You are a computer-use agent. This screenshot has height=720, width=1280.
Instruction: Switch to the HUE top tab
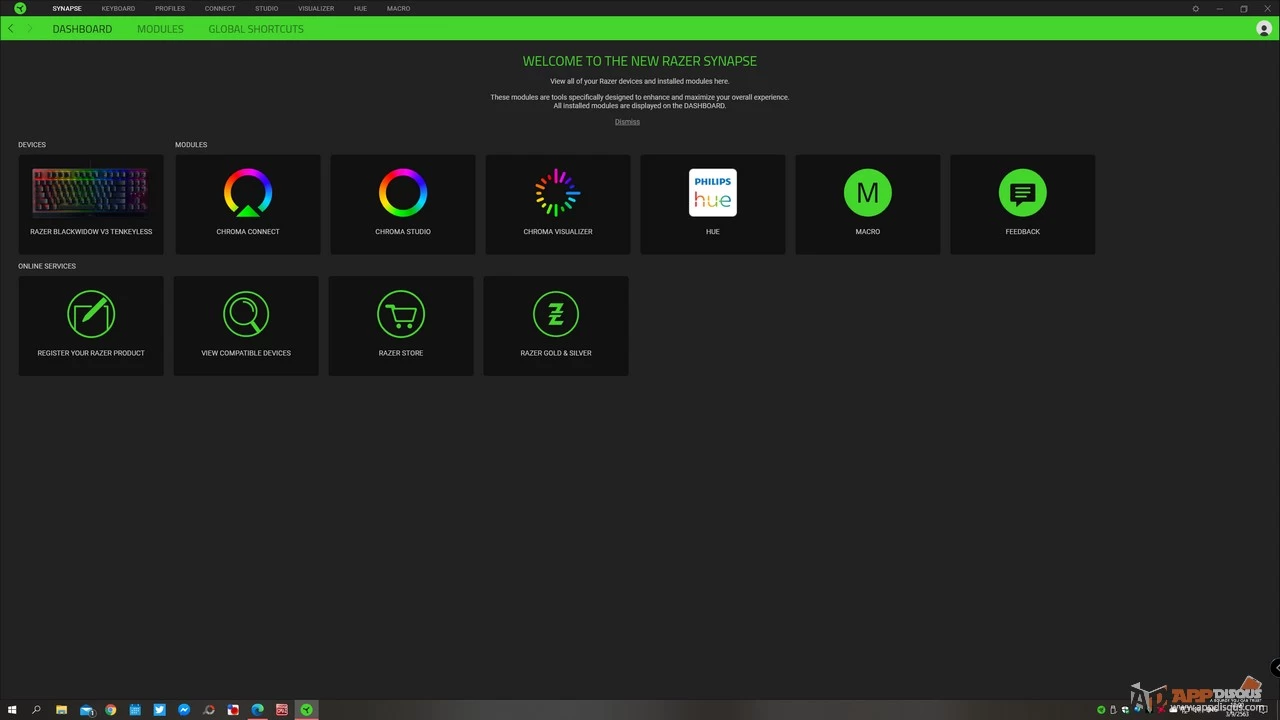click(x=360, y=8)
